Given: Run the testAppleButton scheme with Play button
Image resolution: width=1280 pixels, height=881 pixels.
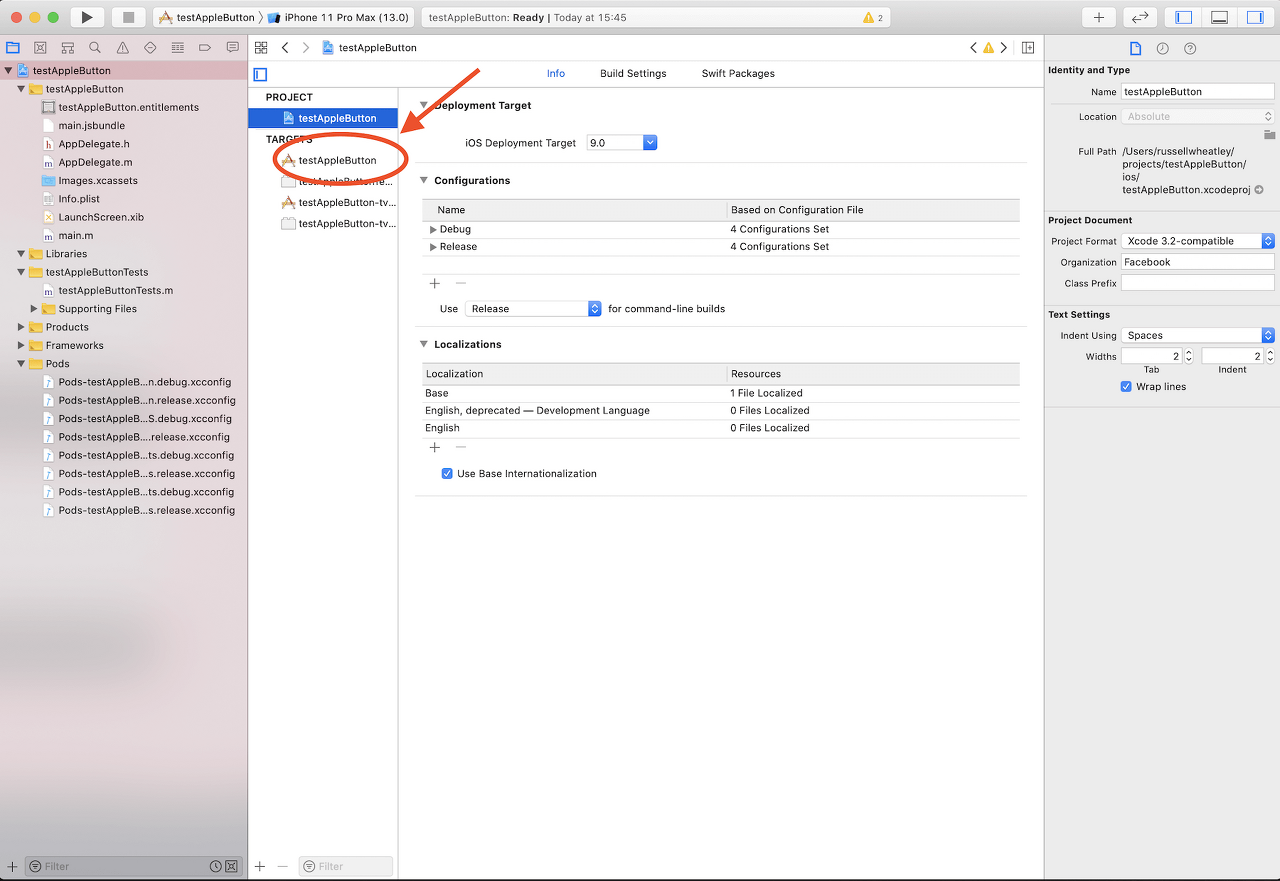Looking at the screenshot, I should click(88, 17).
